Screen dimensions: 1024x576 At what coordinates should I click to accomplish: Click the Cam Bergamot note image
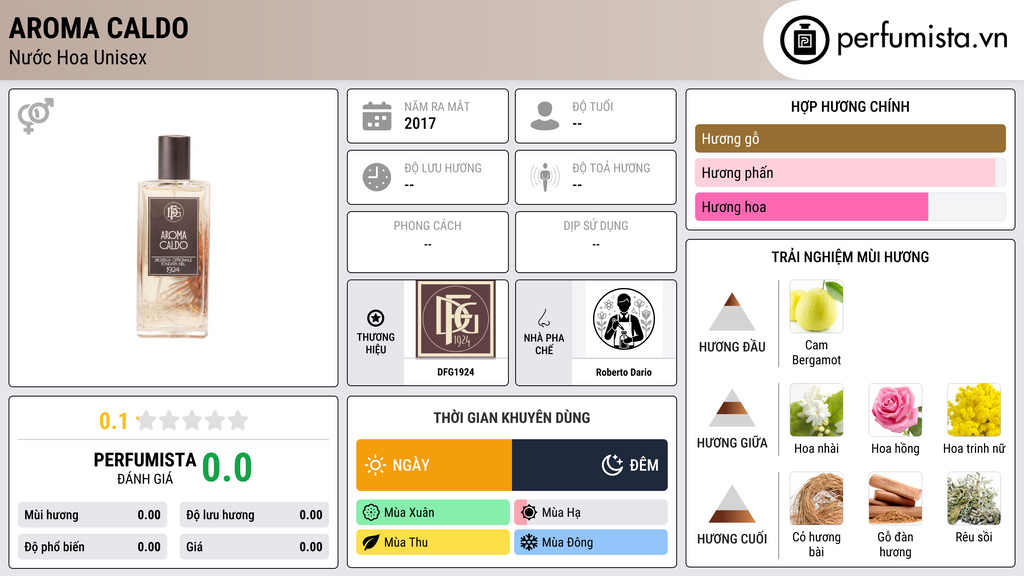tap(816, 306)
